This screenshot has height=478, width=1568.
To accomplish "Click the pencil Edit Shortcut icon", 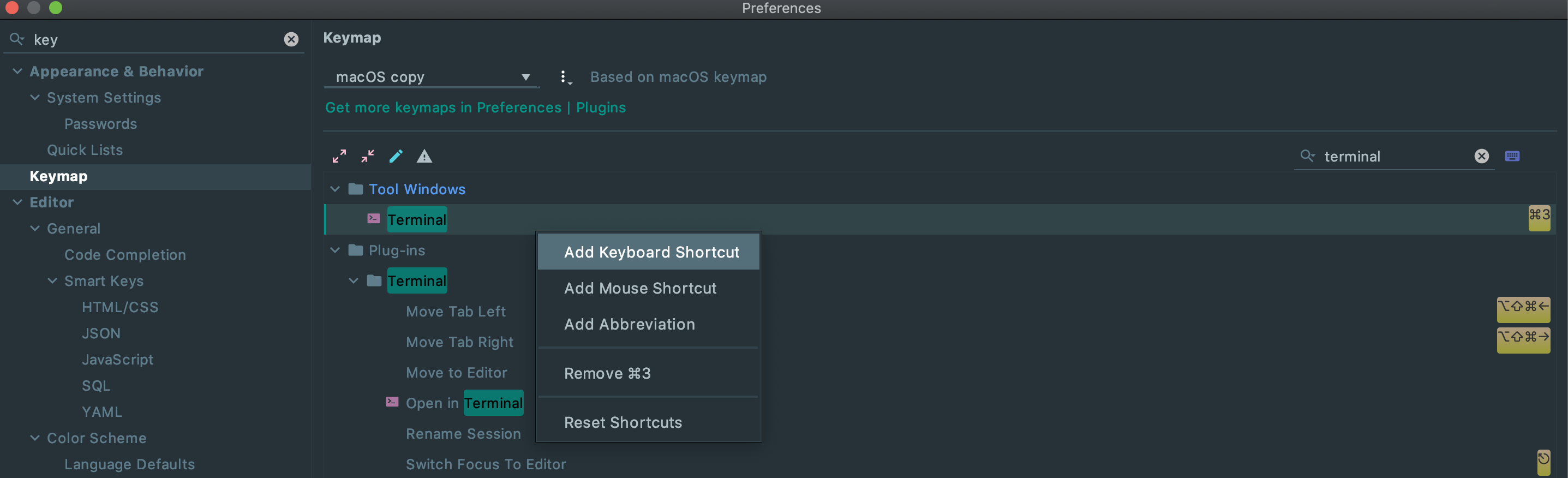I will pos(396,157).
